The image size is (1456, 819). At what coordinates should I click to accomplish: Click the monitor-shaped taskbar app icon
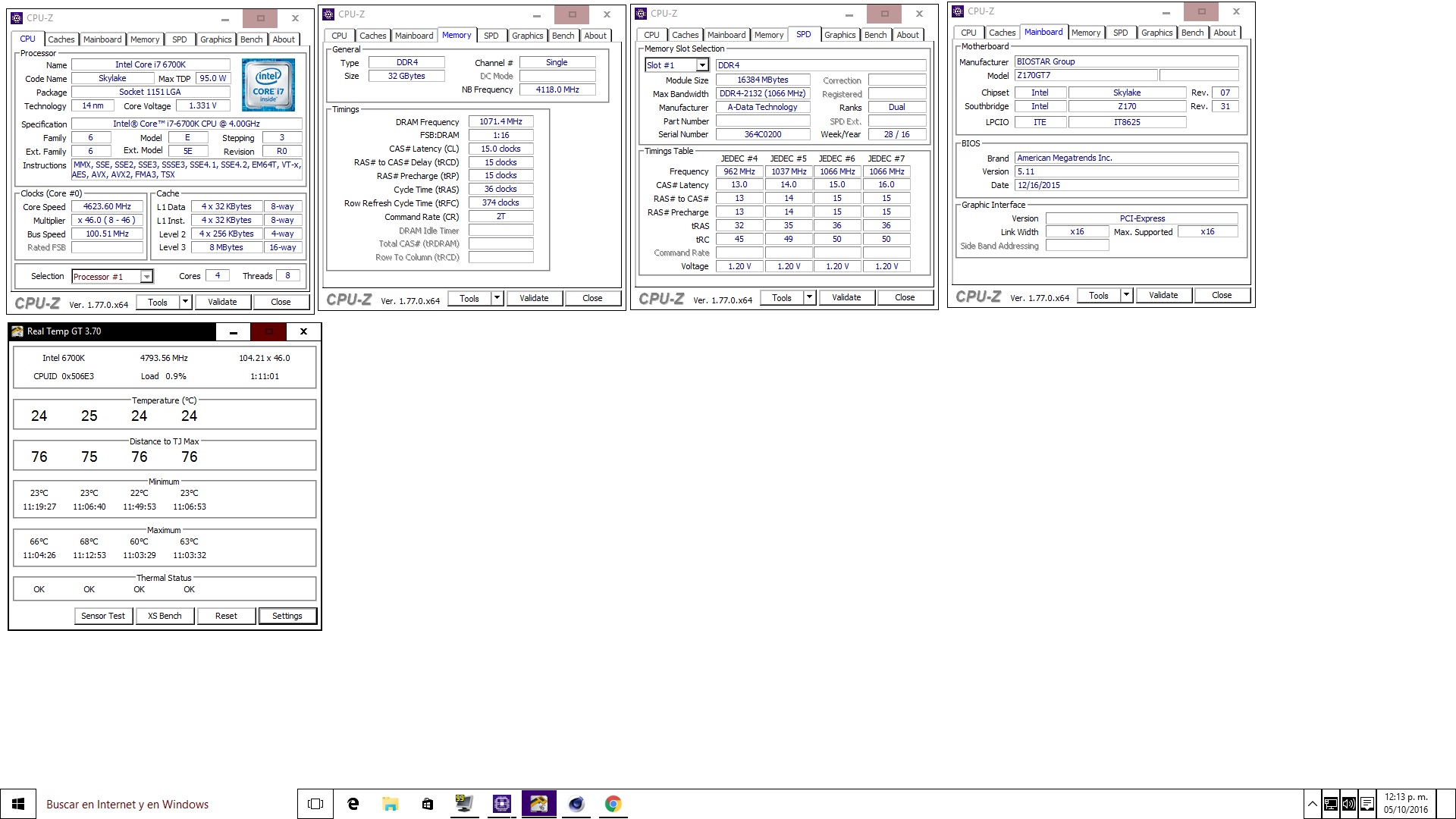(x=464, y=804)
